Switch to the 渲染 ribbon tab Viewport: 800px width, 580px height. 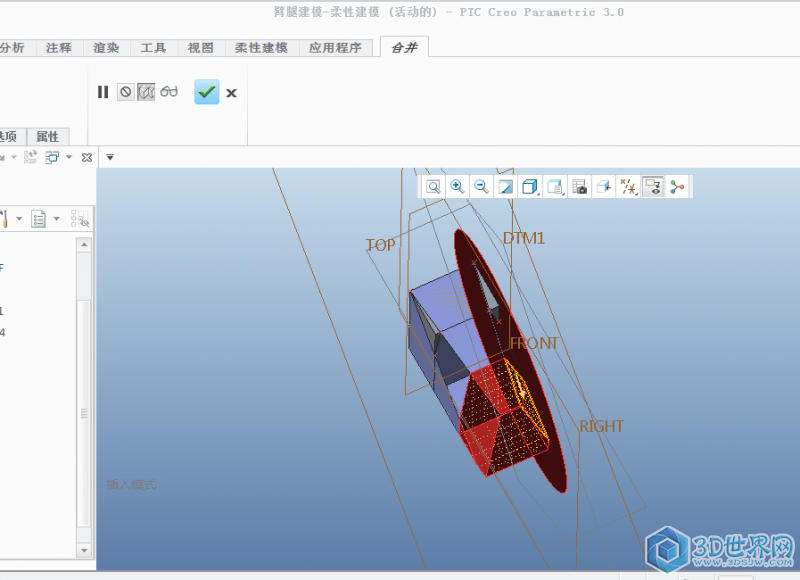pos(106,48)
